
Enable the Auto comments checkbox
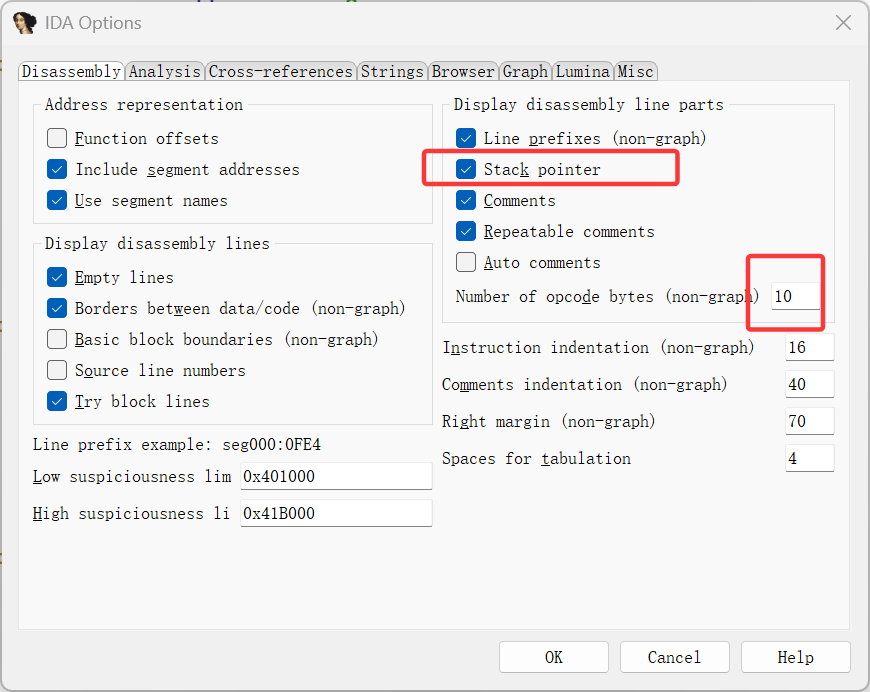coord(466,262)
